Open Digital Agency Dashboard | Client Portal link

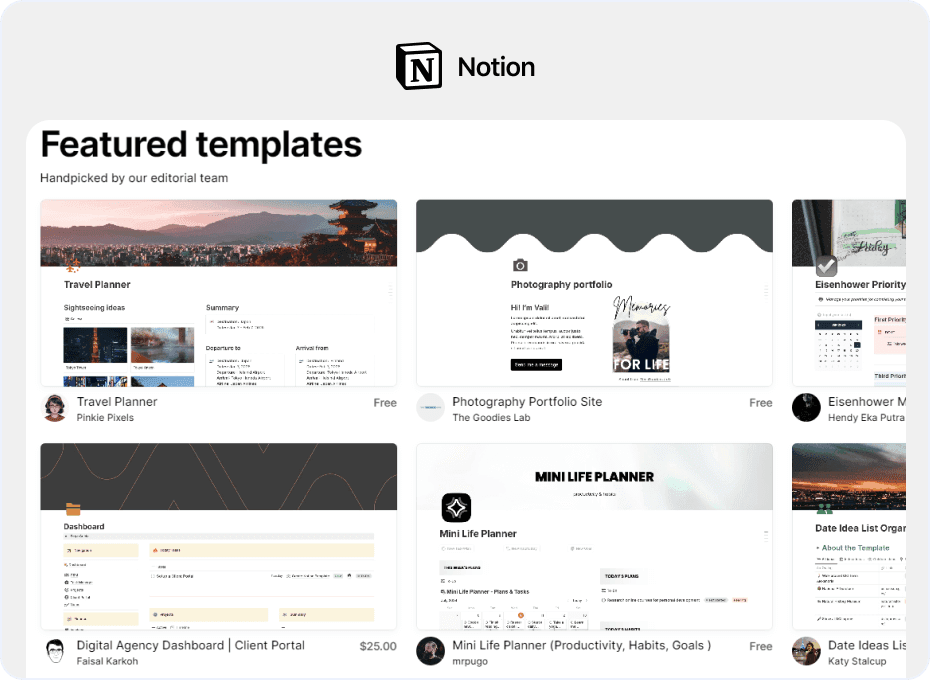190,645
